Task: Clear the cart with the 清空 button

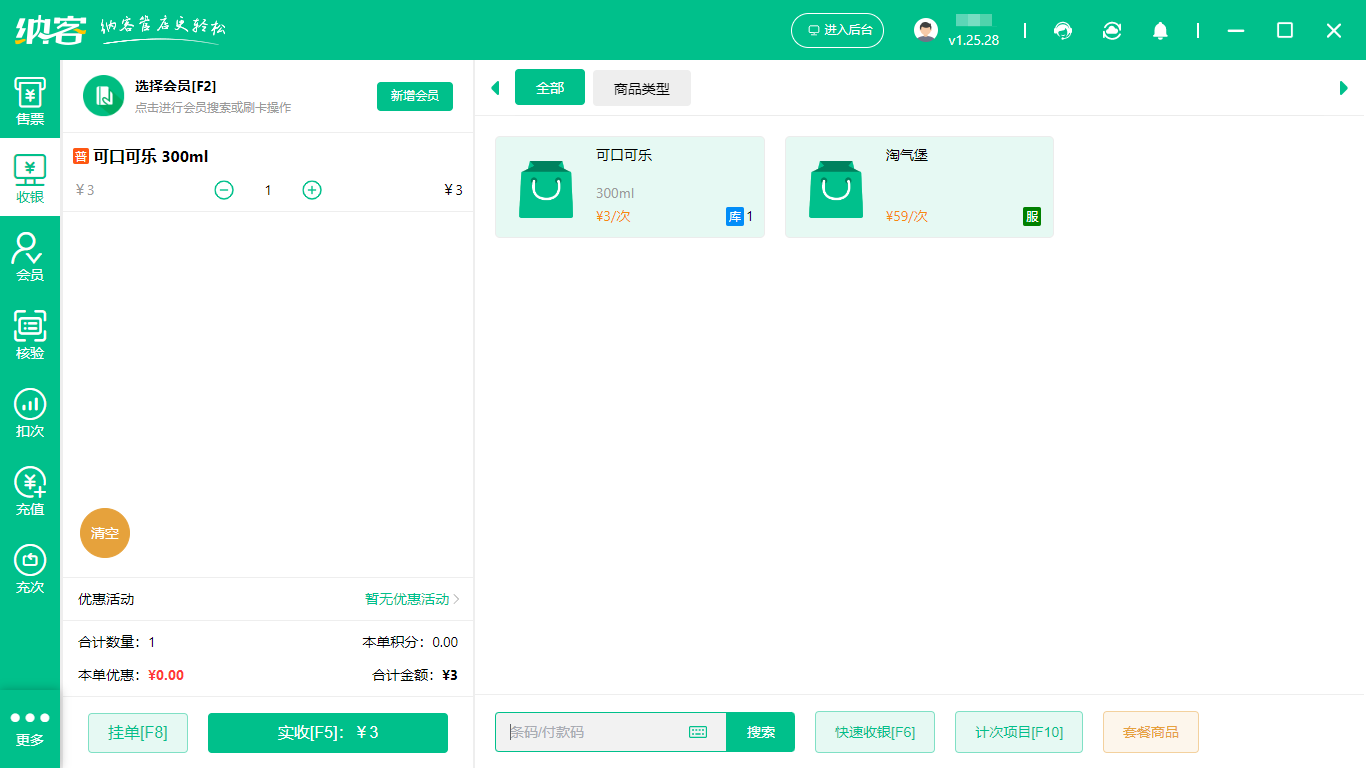Action: pyautogui.click(x=104, y=533)
